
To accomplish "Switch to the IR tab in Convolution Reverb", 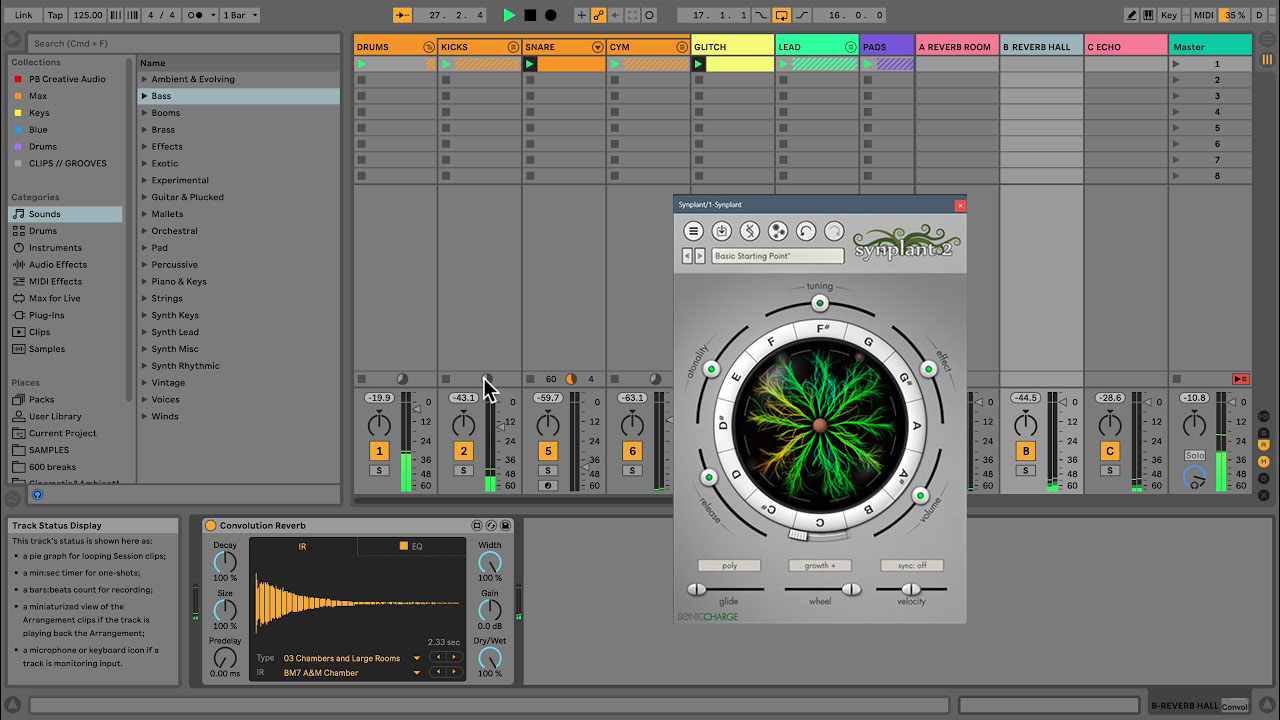I will click(x=303, y=547).
